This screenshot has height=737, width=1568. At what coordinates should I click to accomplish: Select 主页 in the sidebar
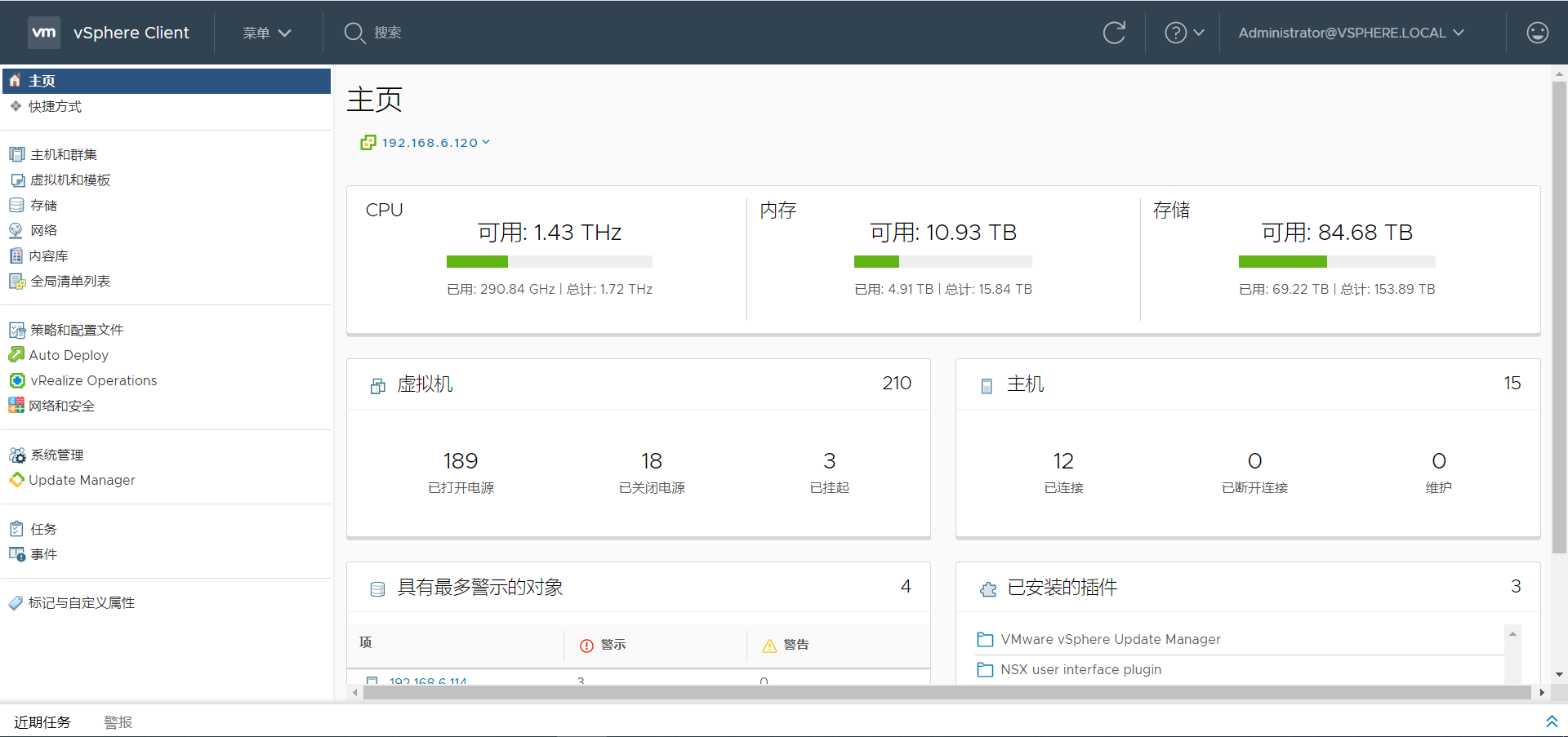167,81
